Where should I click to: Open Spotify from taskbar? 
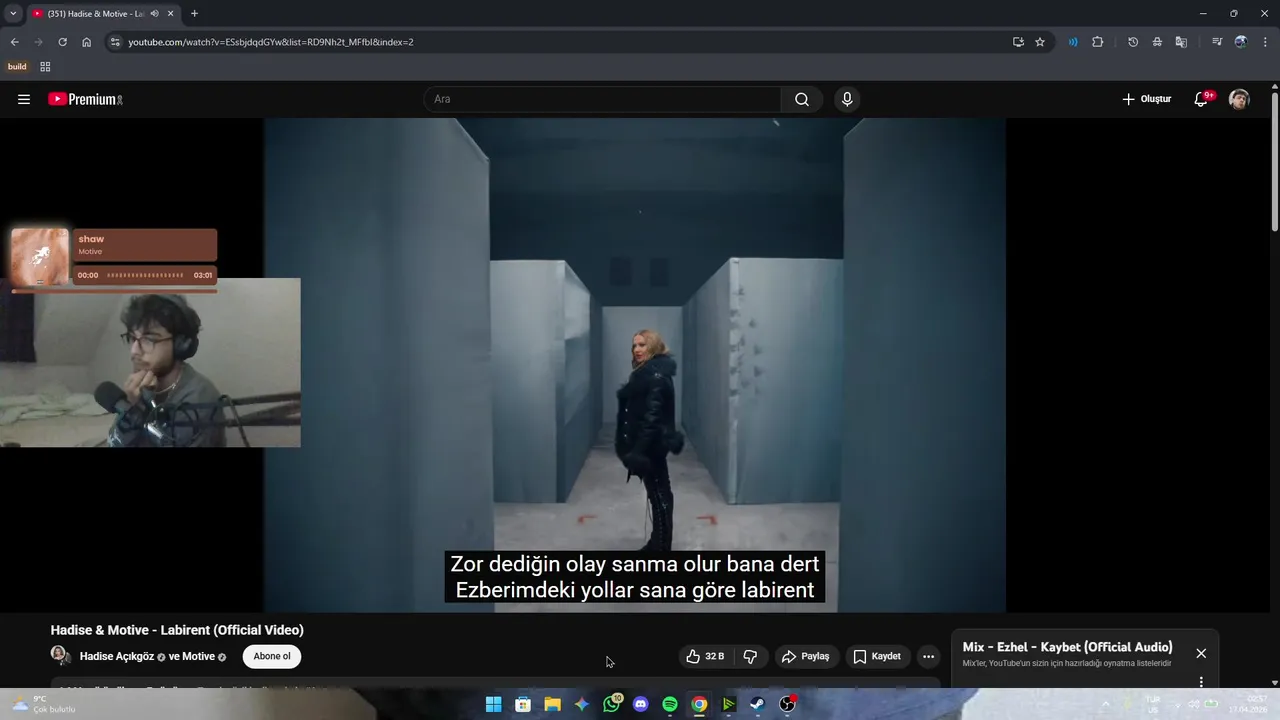670,704
